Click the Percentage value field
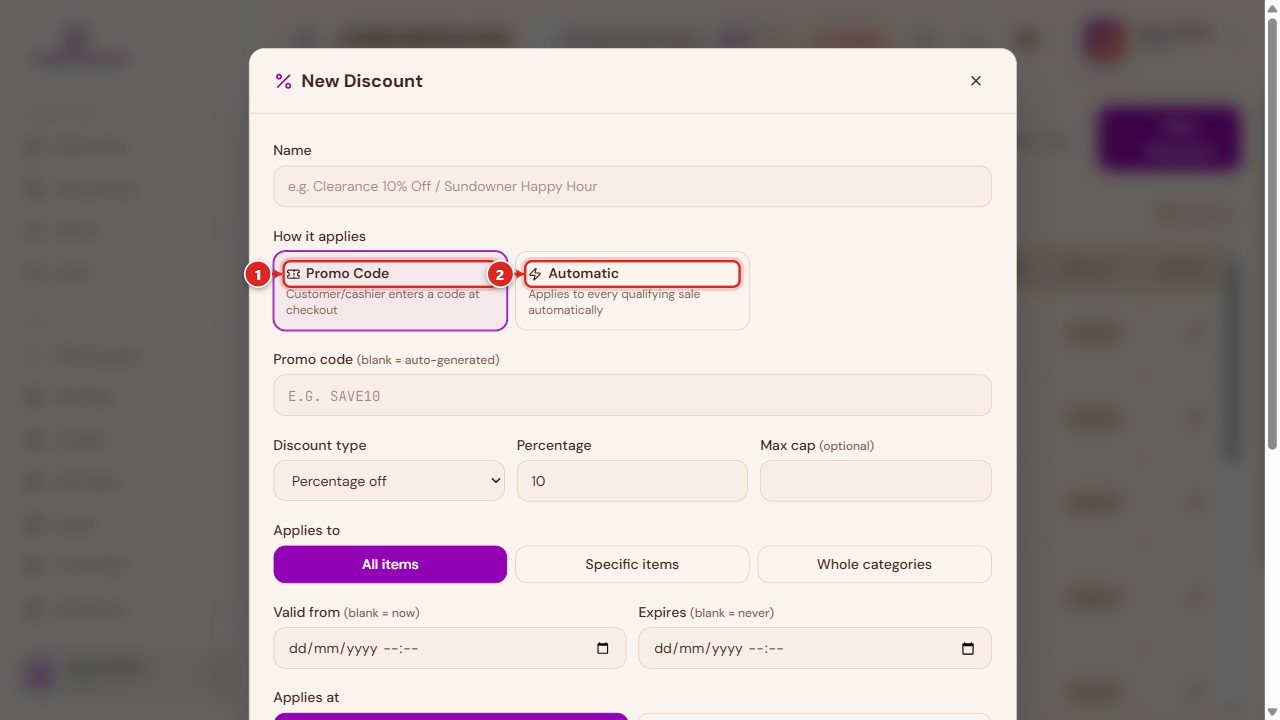Viewport: 1280px width, 720px height. pyautogui.click(x=632, y=481)
